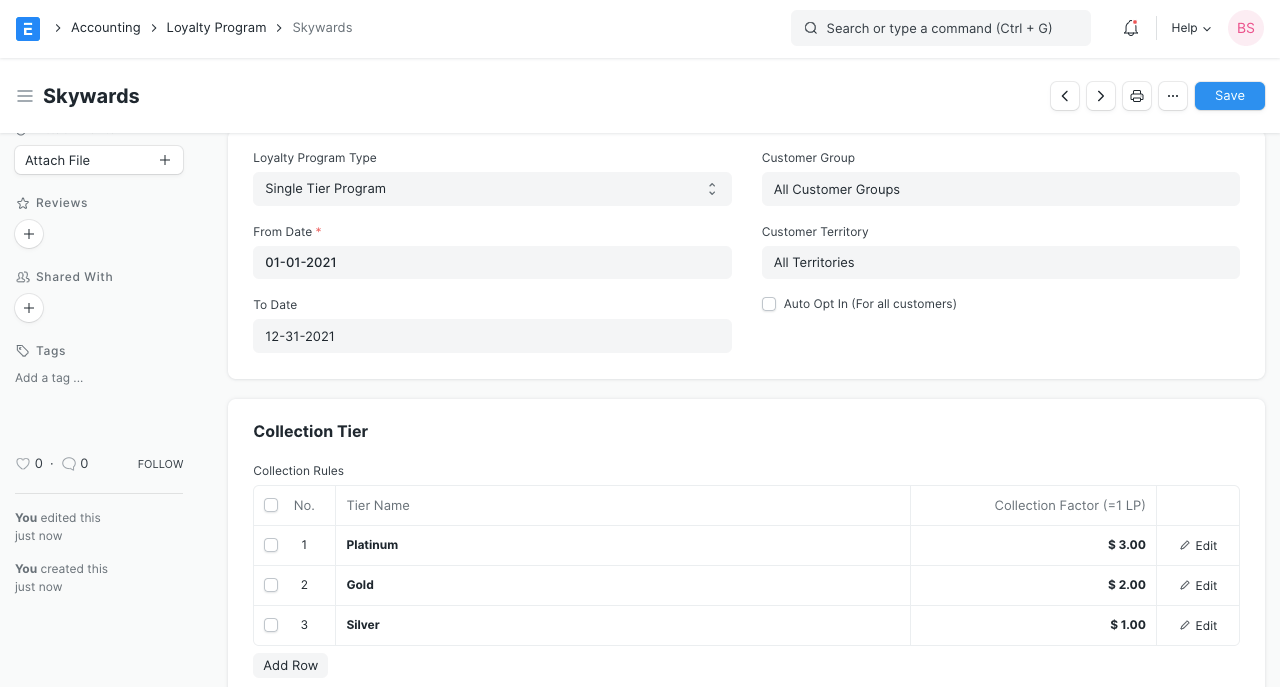Enable Auto Opt In checkbox

(x=769, y=304)
